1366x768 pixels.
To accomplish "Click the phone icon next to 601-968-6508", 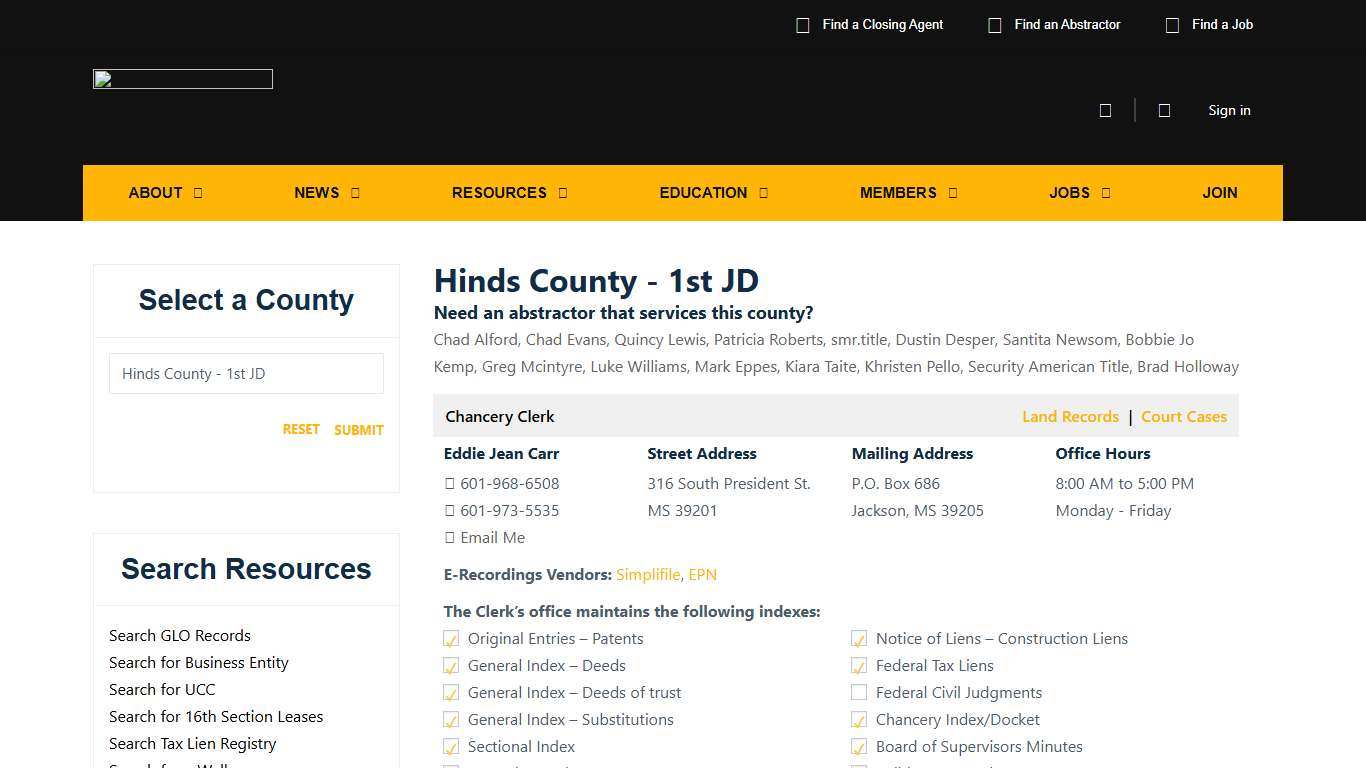I will (450, 483).
